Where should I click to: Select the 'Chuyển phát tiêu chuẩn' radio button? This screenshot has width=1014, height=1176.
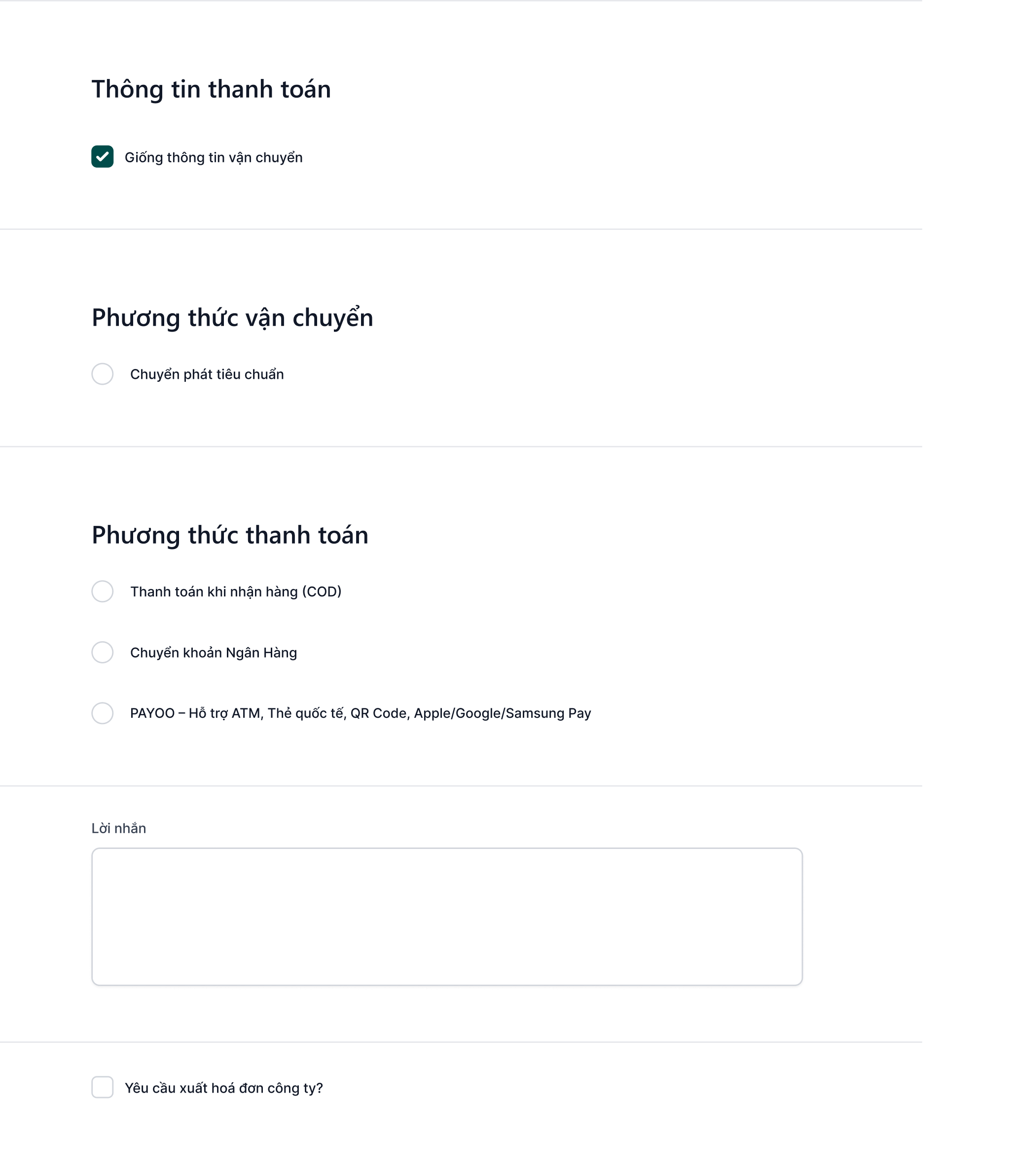click(x=102, y=374)
